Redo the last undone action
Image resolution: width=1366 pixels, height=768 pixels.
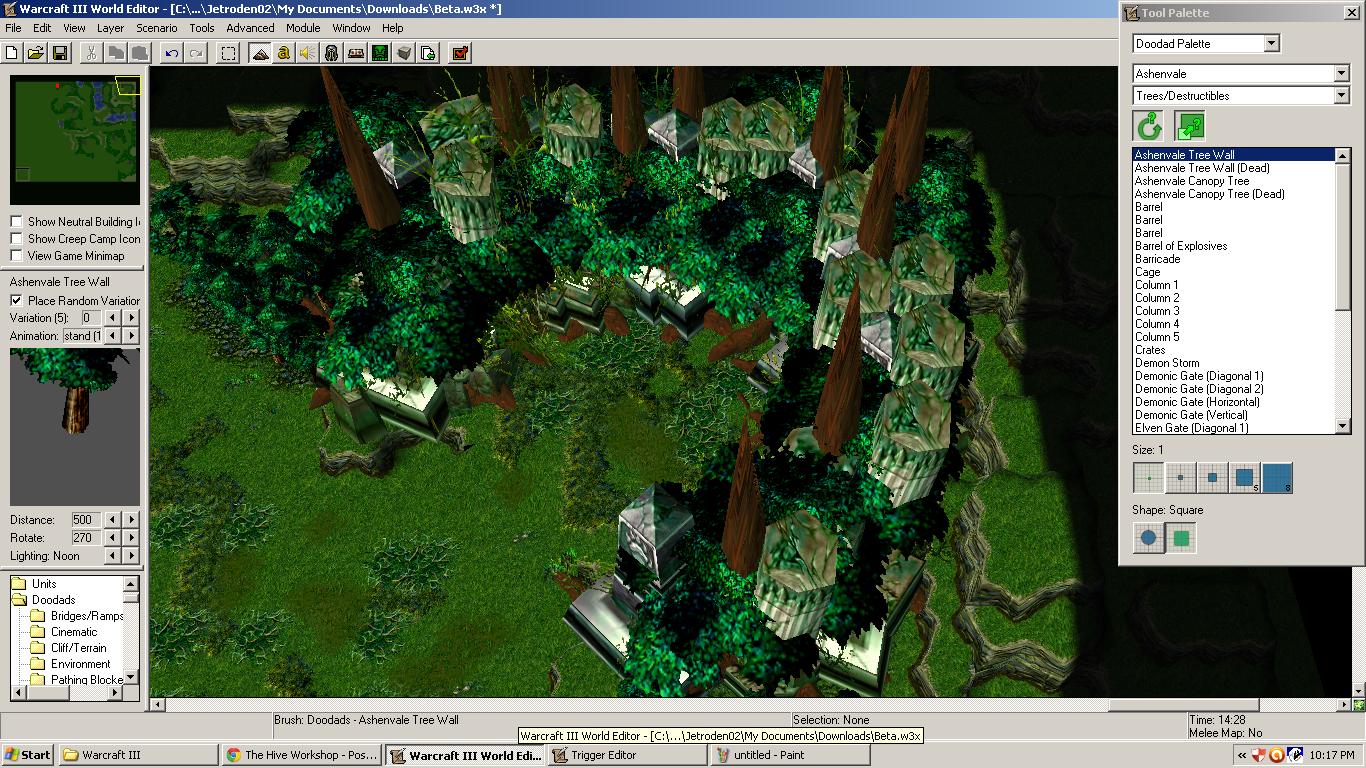196,53
